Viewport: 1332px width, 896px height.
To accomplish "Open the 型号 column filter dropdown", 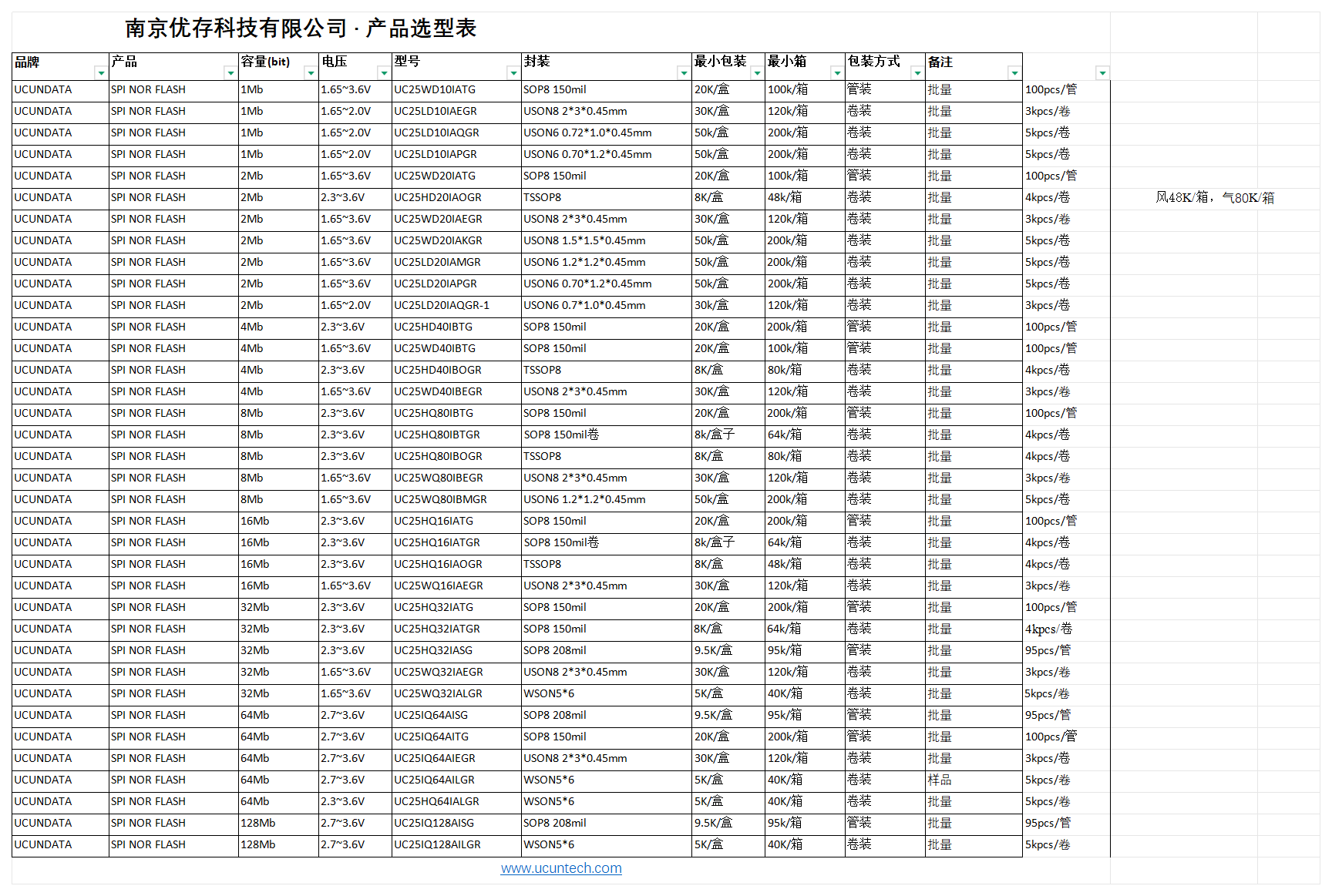I will tap(513, 73).
